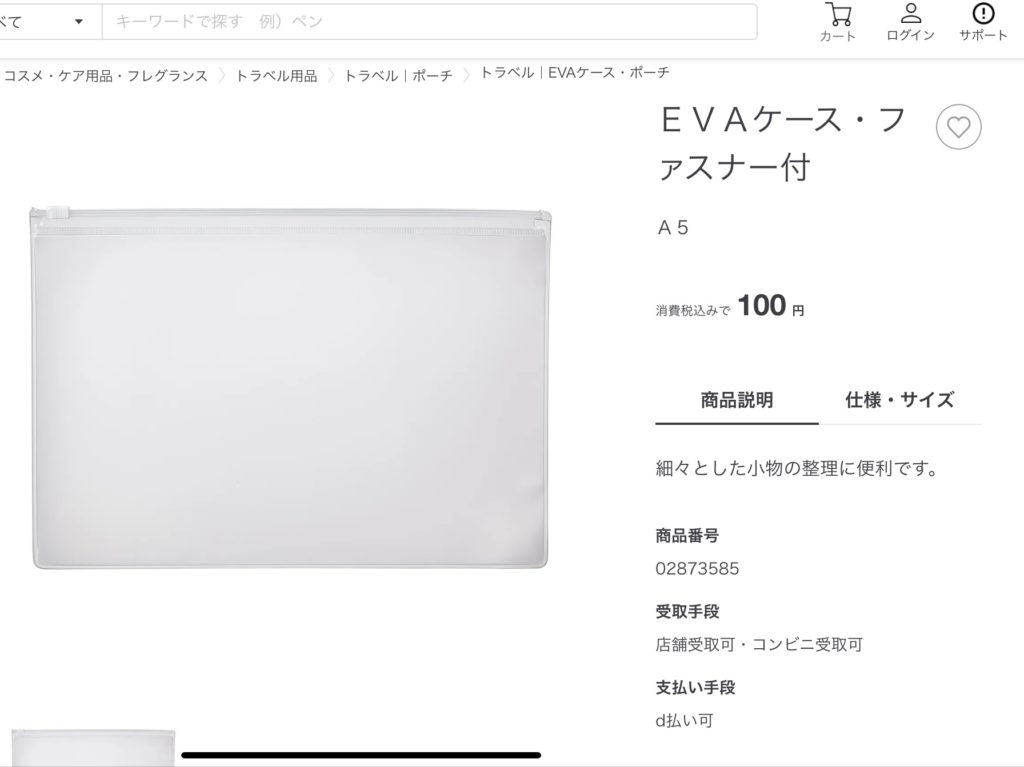The width and height of the screenshot is (1024, 767).
Task: Click the 100円 price text
Action: tap(771, 306)
